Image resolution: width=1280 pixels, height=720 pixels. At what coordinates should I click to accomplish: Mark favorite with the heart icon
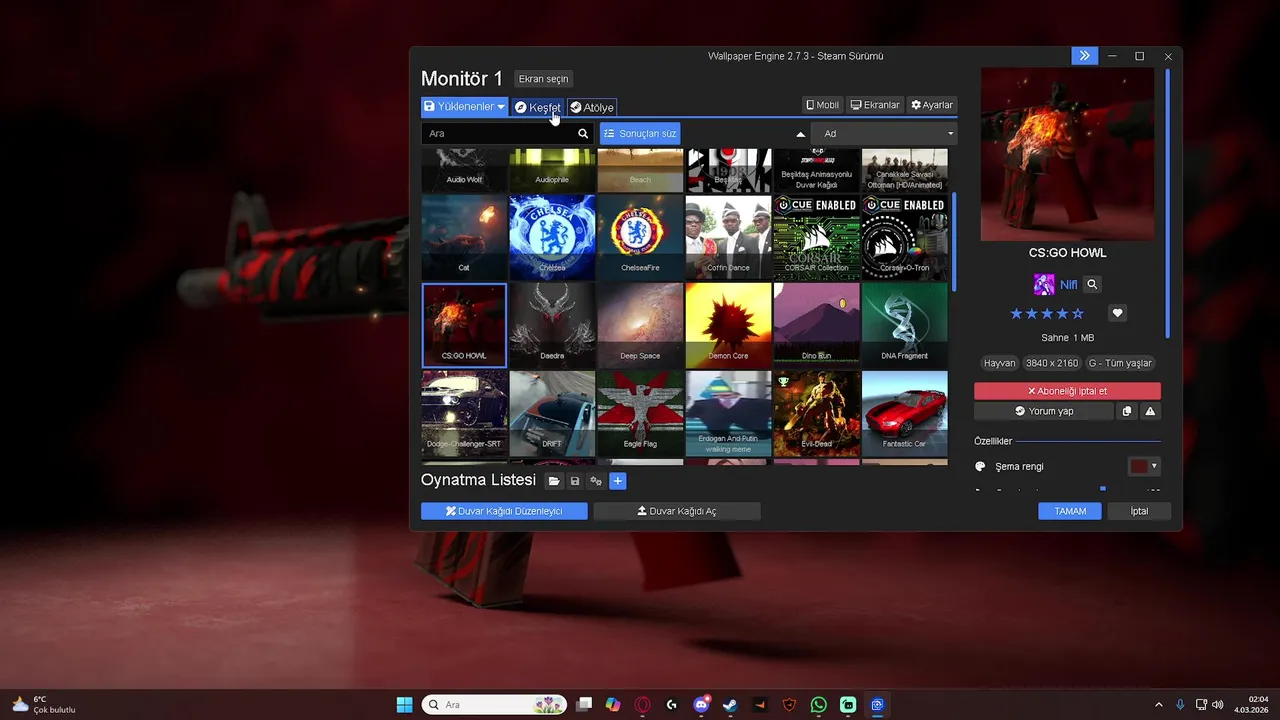tap(1118, 313)
